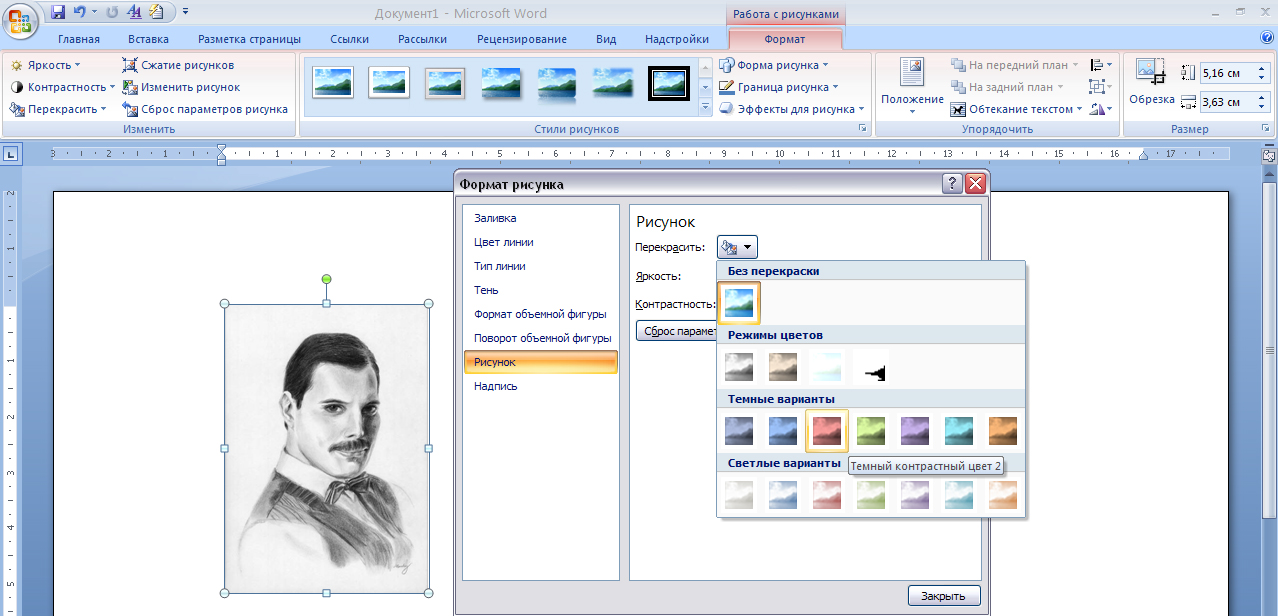1278x616 pixels.
Task: Open the Размер dialog launcher
Action: [x=1266, y=129]
